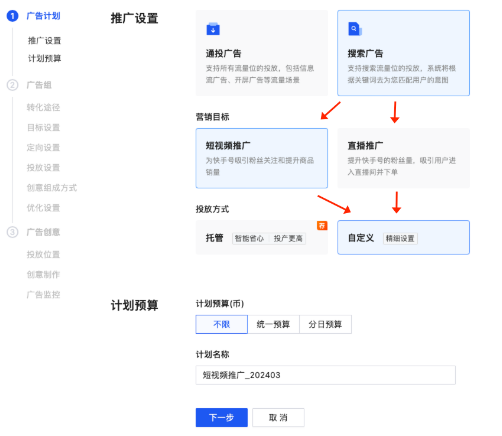Click the 计划名称 input field

tap(325, 375)
